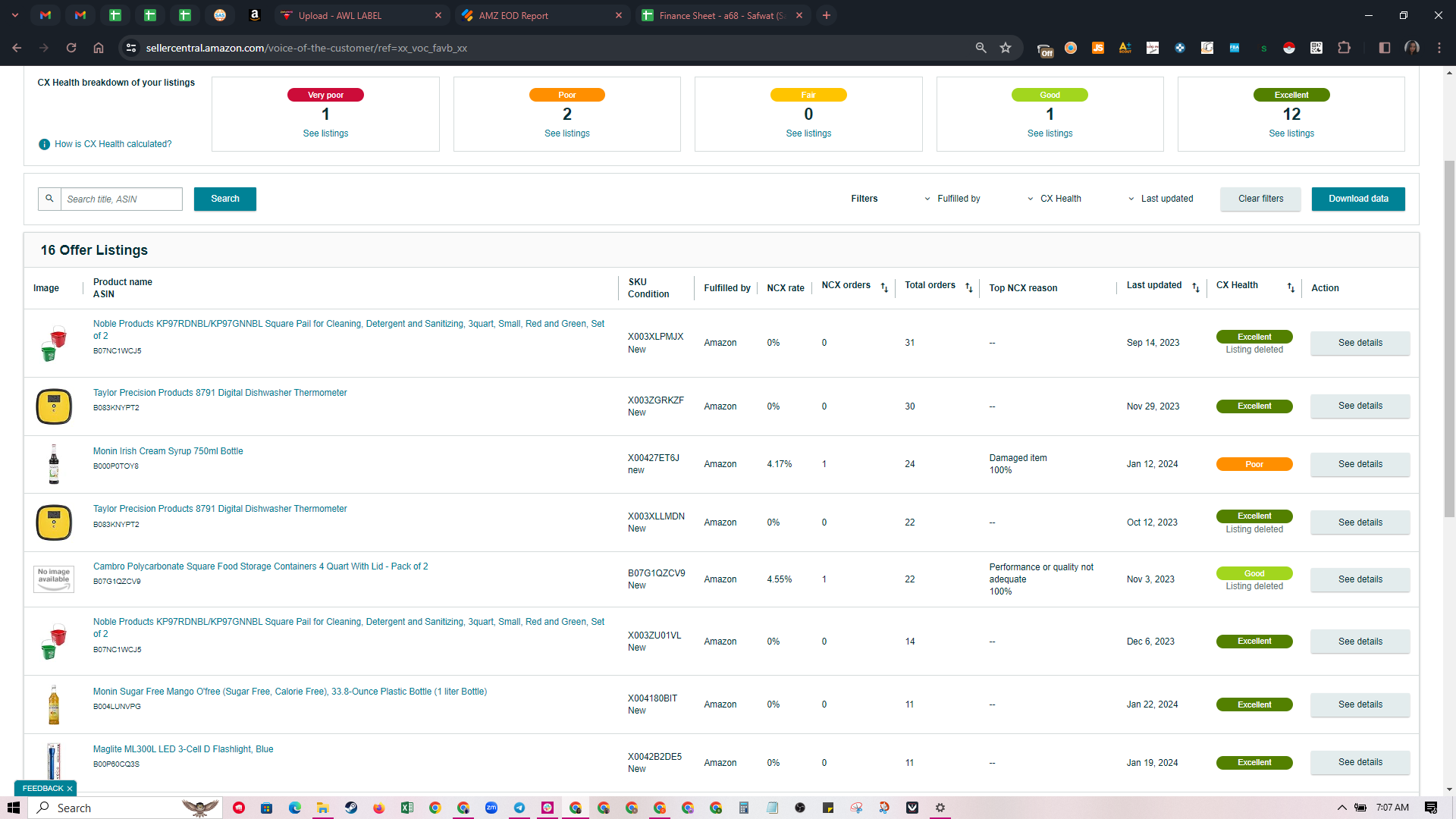The width and height of the screenshot is (1456, 819).
Task: Open the Monin Irish Cream Syrup product link
Action: click(168, 451)
